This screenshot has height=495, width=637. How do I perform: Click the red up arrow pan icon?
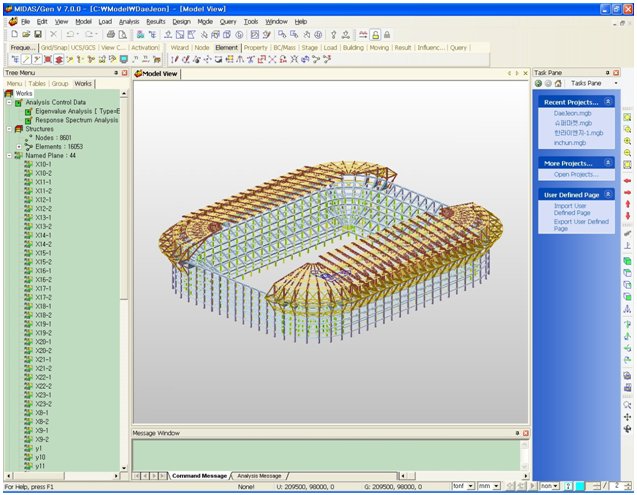(627, 204)
